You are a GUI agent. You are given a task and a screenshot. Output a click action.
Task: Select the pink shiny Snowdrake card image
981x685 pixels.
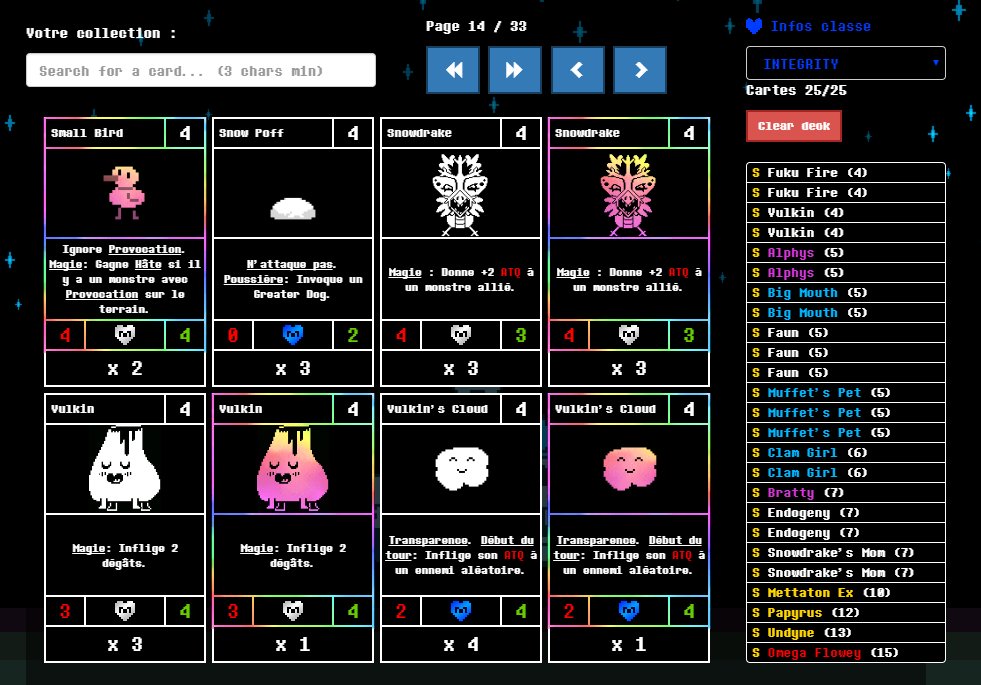(x=629, y=193)
